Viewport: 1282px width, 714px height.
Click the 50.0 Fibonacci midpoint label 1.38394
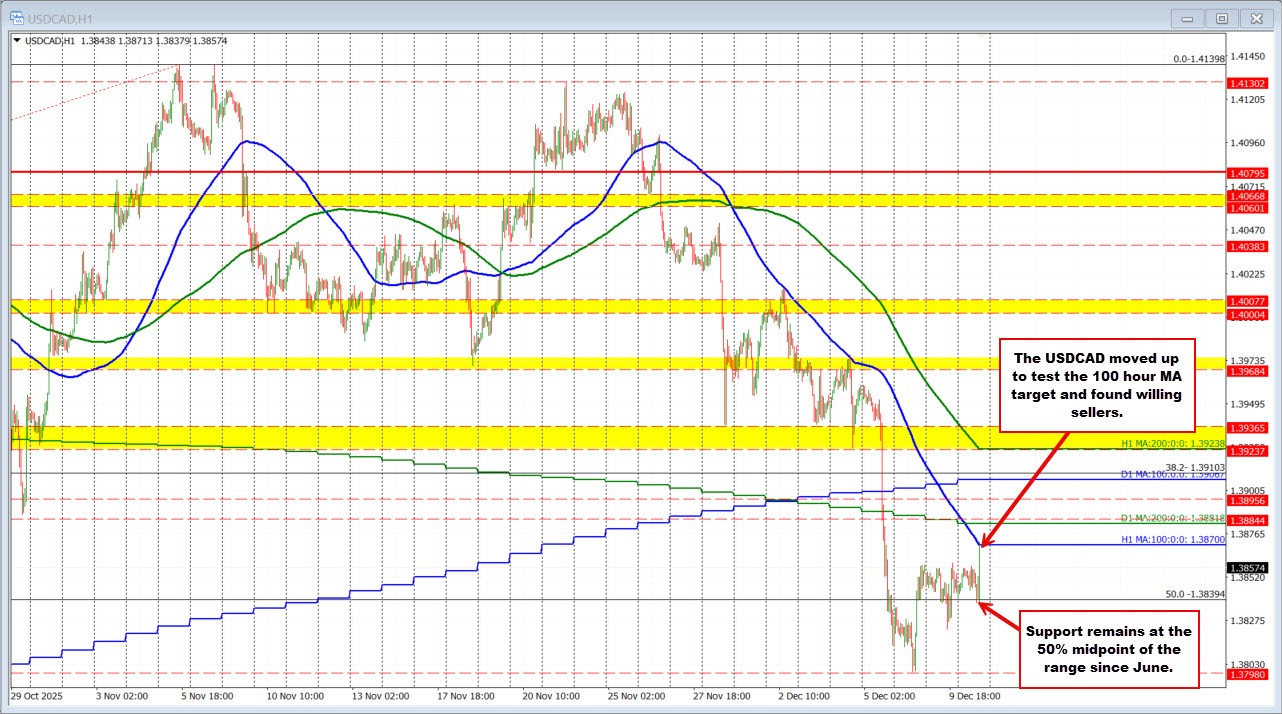tap(1197, 594)
